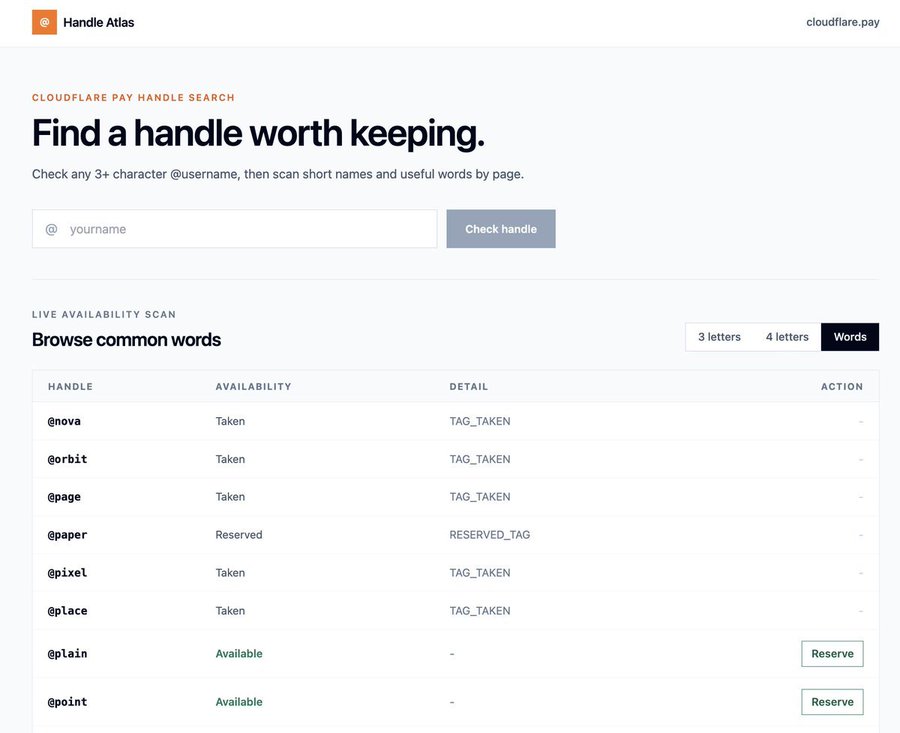This screenshot has width=900, height=733.
Task: Click the HANDLE column header
Action: (70, 387)
